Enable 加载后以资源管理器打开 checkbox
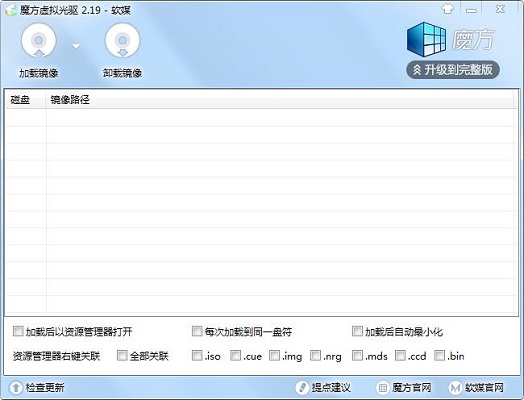The image size is (524, 400). 18,331
